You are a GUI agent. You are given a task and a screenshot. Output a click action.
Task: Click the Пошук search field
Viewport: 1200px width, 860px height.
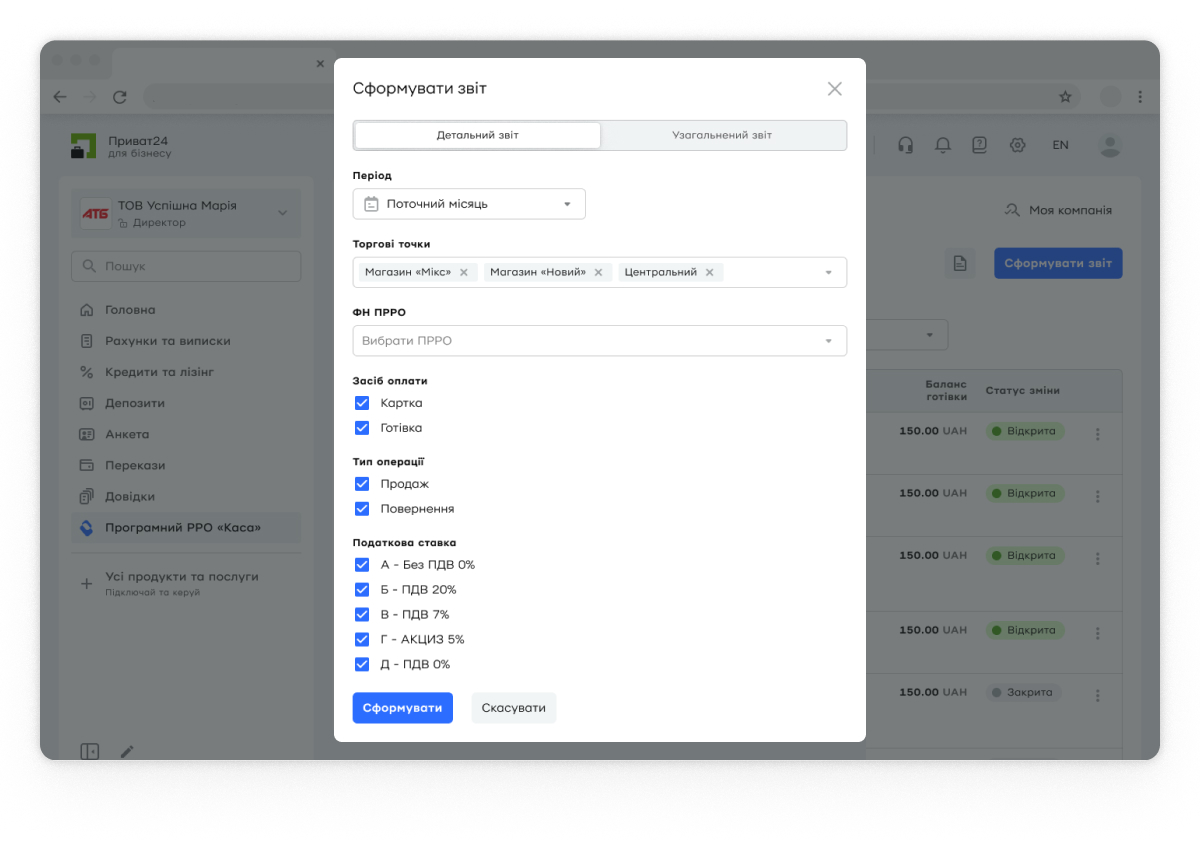coord(186,267)
